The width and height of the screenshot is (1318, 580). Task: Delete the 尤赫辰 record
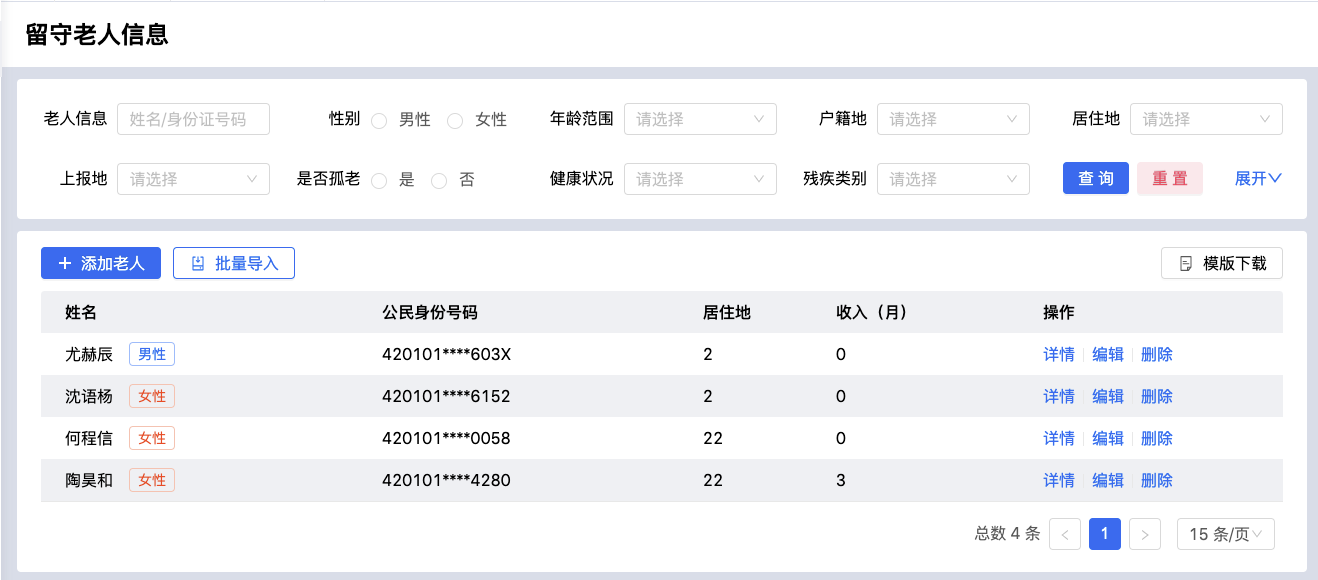click(x=1157, y=354)
